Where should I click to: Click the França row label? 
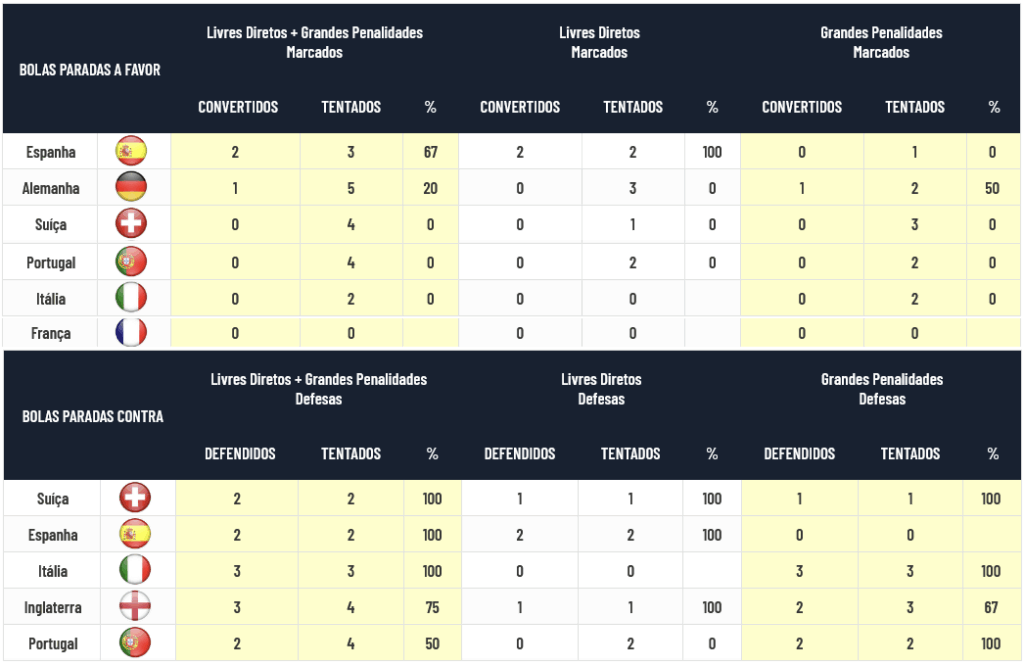[x=51, y=333]
